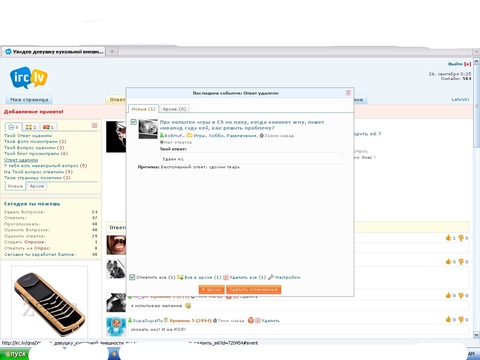The height and width of the screenshot is (360, 480).
Task: Open the irc.lv logo home page
Action: click(x=29, y=78)
